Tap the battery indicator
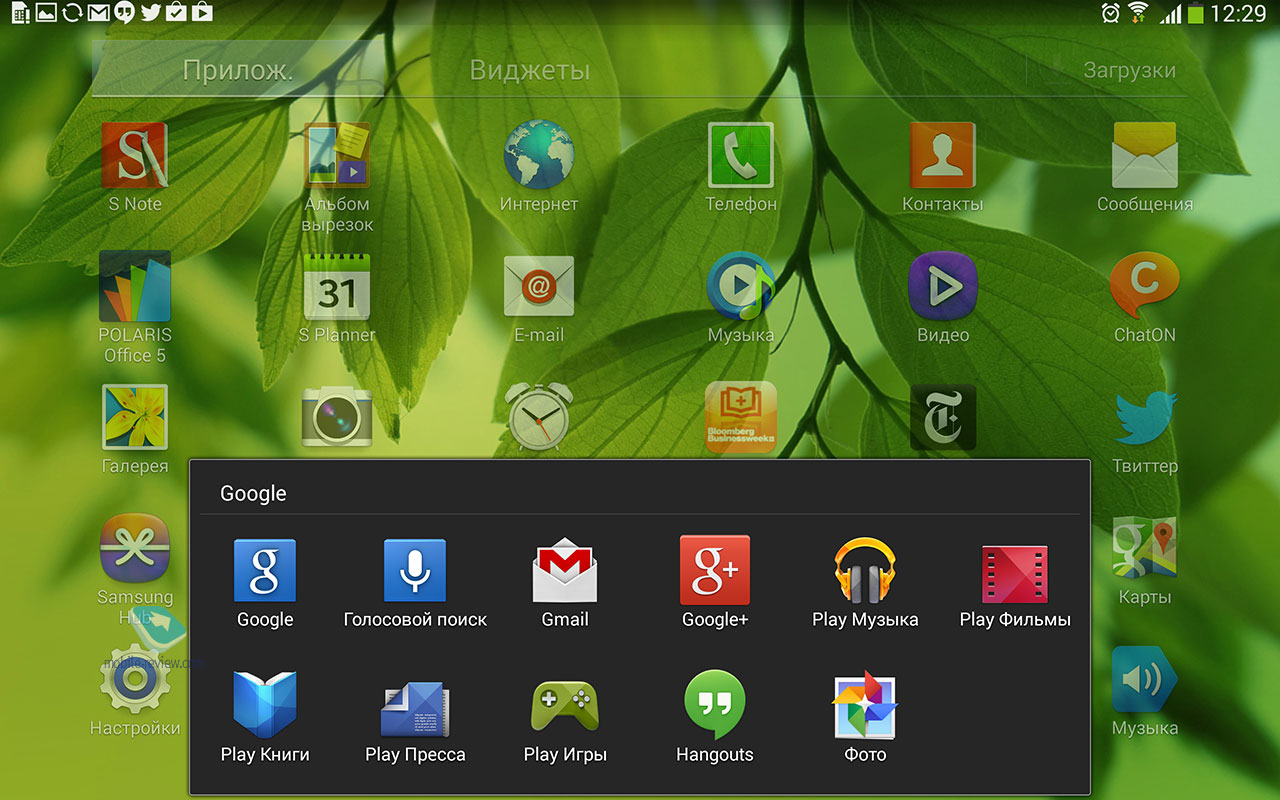The width and height of the screenshot is (1280, 800). click(1196, 13)
